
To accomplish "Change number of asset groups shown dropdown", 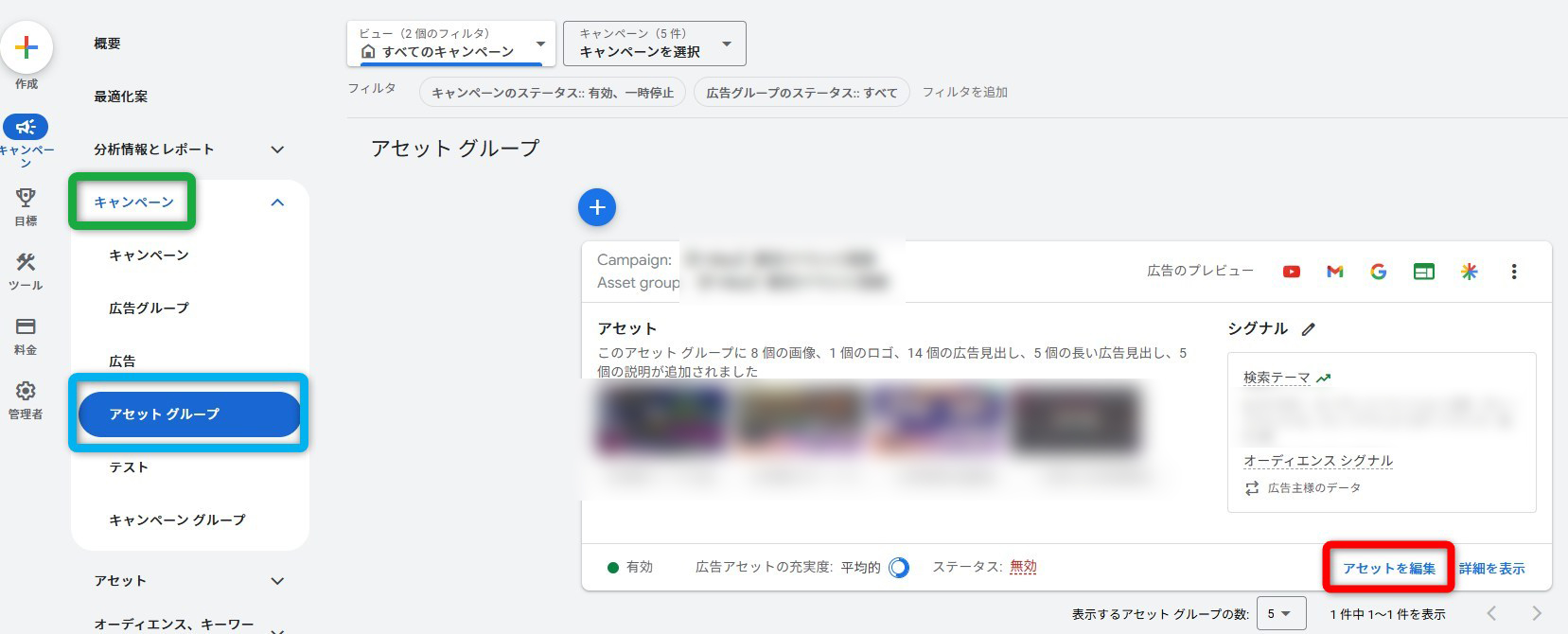I will pos(1281,614).
